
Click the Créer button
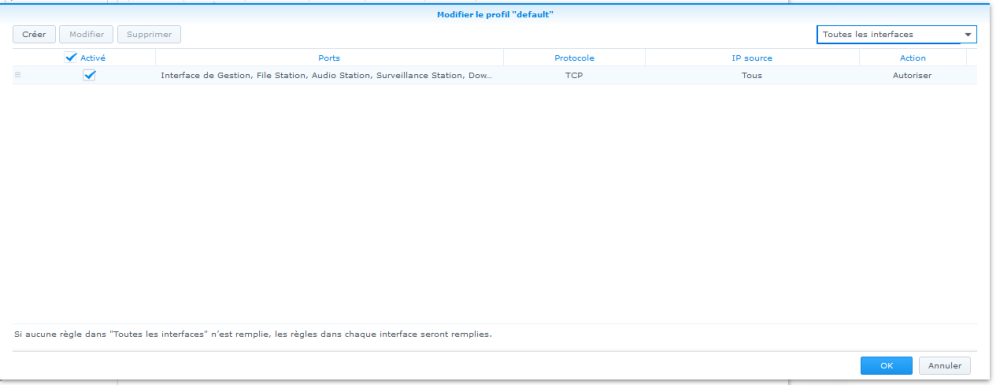[x=34, y=34]
